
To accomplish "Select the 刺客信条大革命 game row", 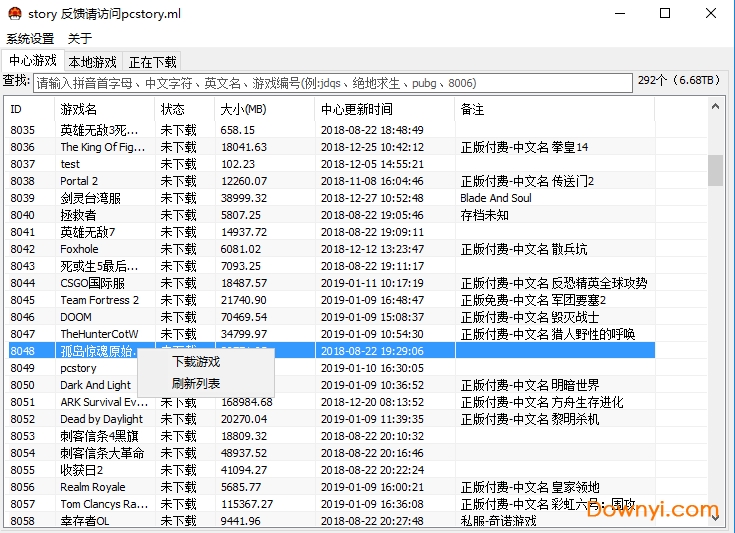I will click(331, 453).
